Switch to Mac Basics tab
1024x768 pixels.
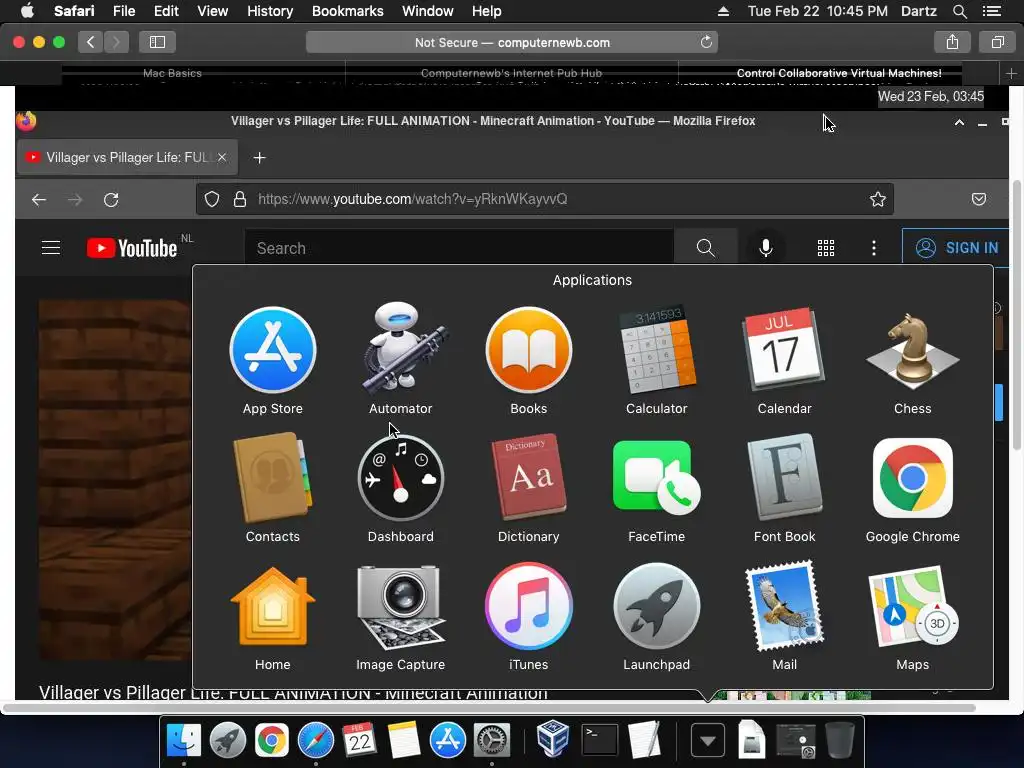pyautogui.click(x=172, y=73)
